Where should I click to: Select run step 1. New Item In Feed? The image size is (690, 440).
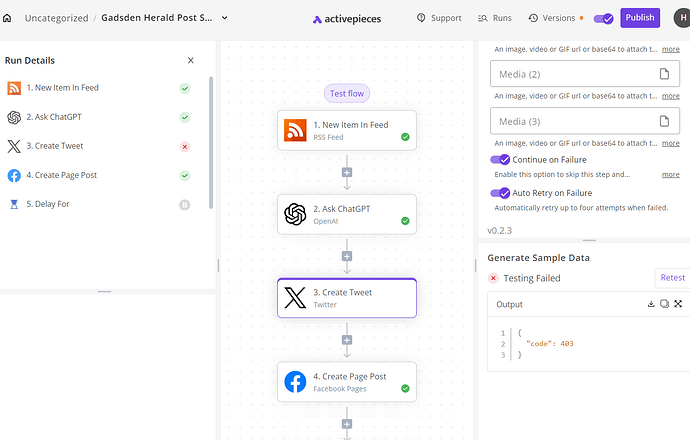pyautogui.click(x=99, y=88)
